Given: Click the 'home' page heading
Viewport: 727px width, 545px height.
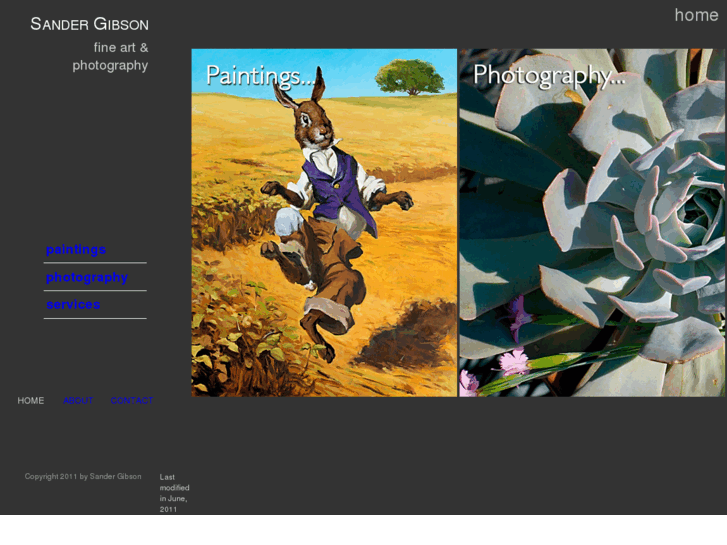Looking at the screenshot, I should point(696,15).
